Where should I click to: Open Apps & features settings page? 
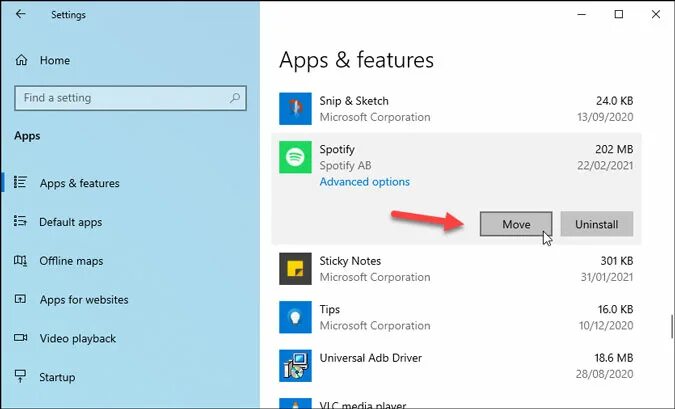point(80,183)
